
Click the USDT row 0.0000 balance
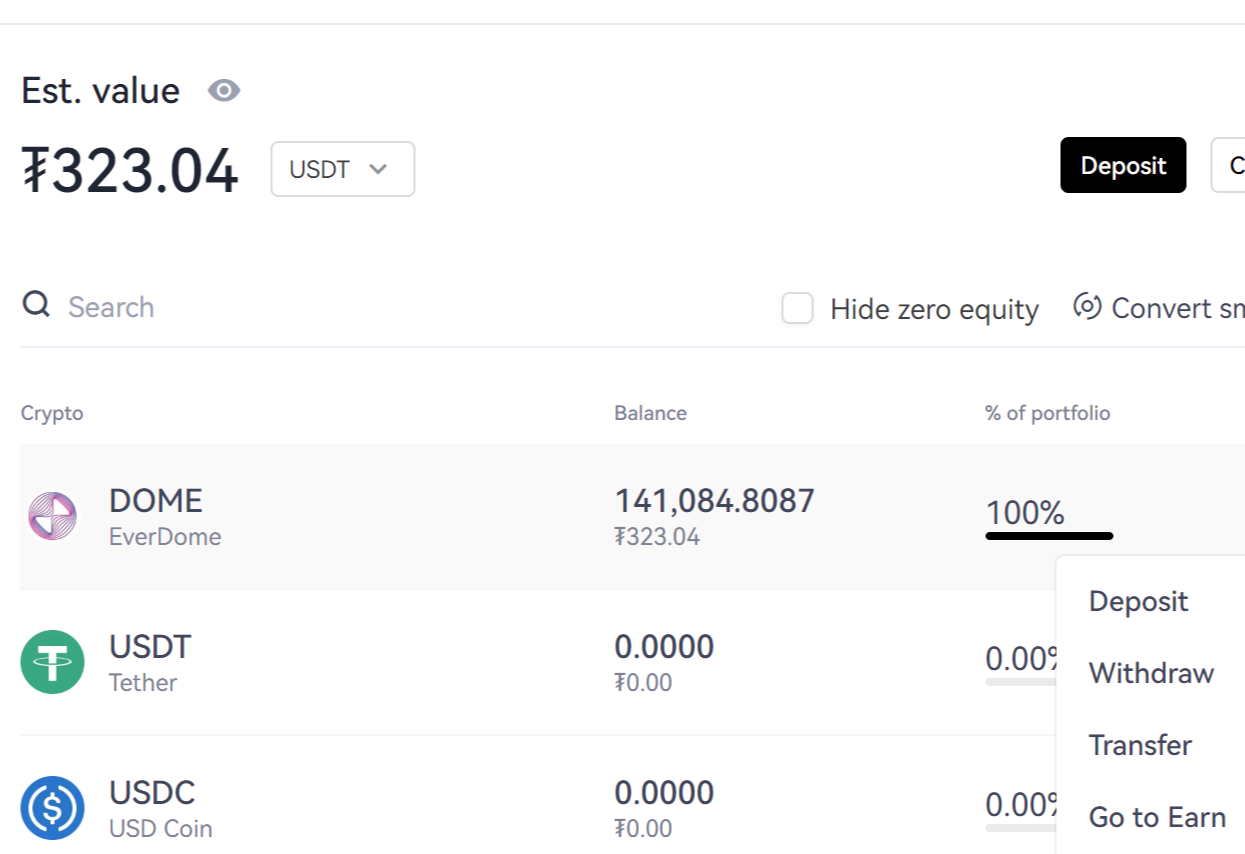[x=664, y=646]
